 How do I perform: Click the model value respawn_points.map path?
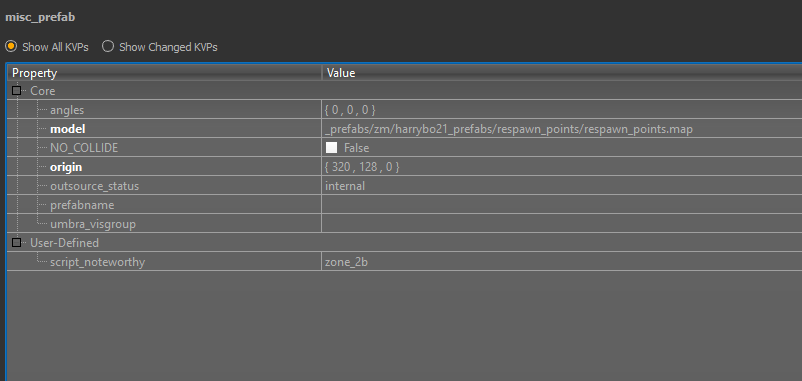509,129
